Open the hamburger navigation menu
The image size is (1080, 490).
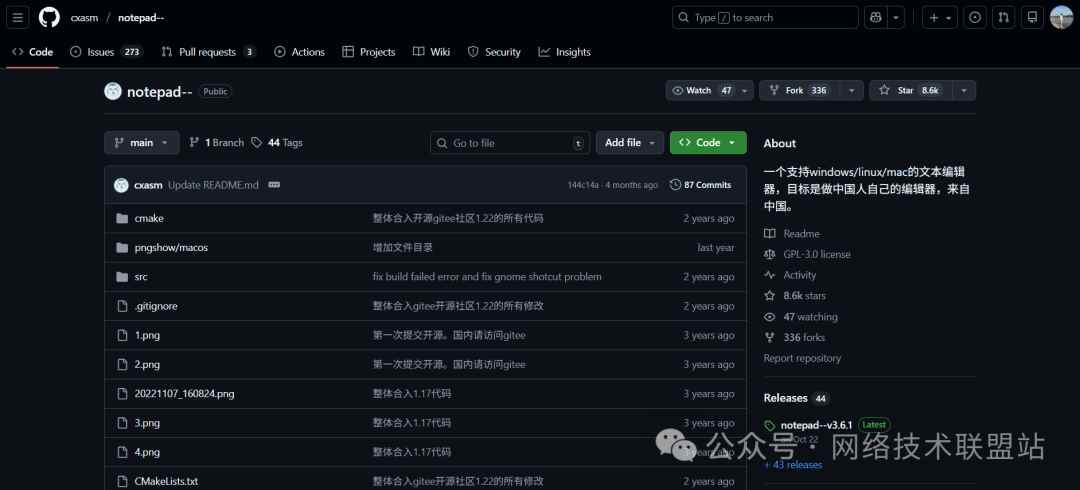point(17,18)
